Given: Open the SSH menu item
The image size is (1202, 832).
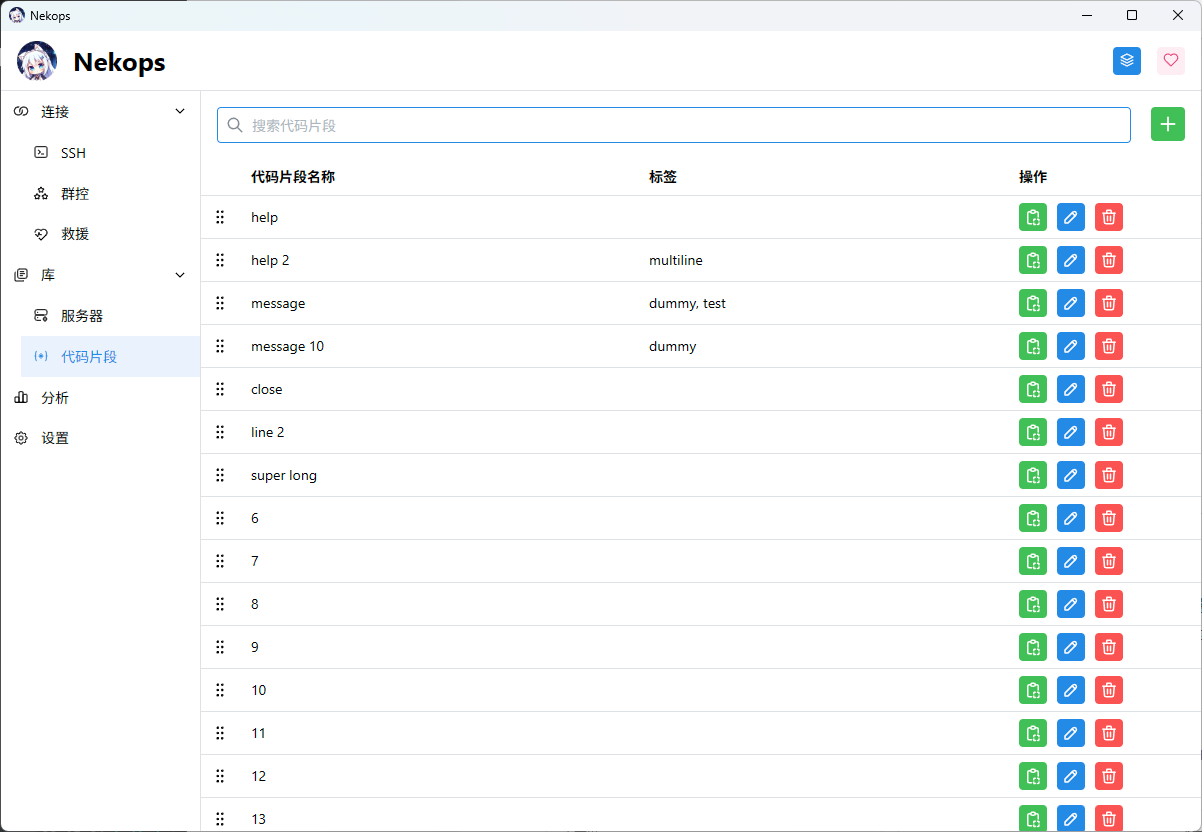Looking at the screenshot, I should (x=73, y=153).
